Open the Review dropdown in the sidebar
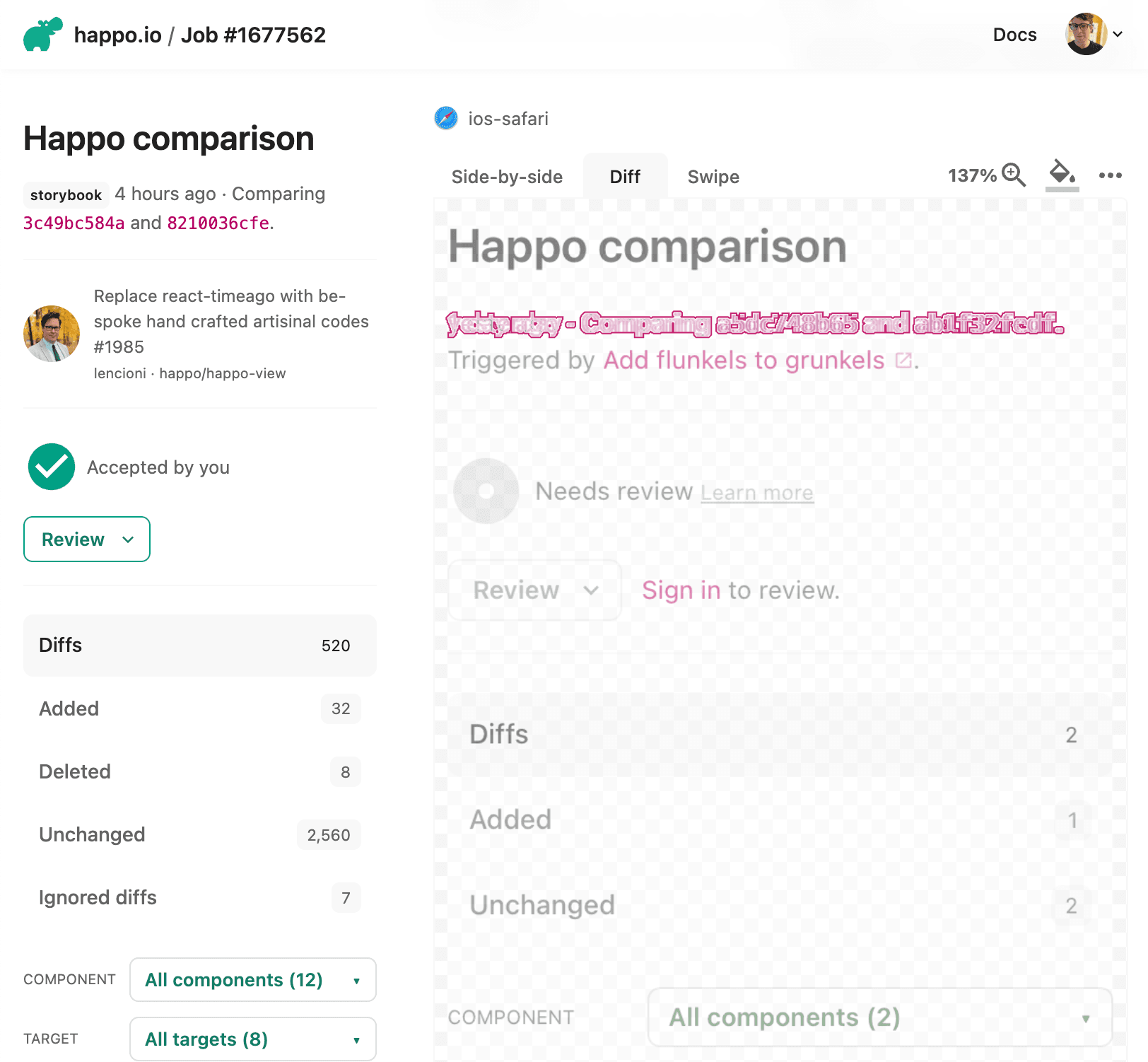Image resolution: width=1148 pixels, height=1062 pixels. [86, 539]
